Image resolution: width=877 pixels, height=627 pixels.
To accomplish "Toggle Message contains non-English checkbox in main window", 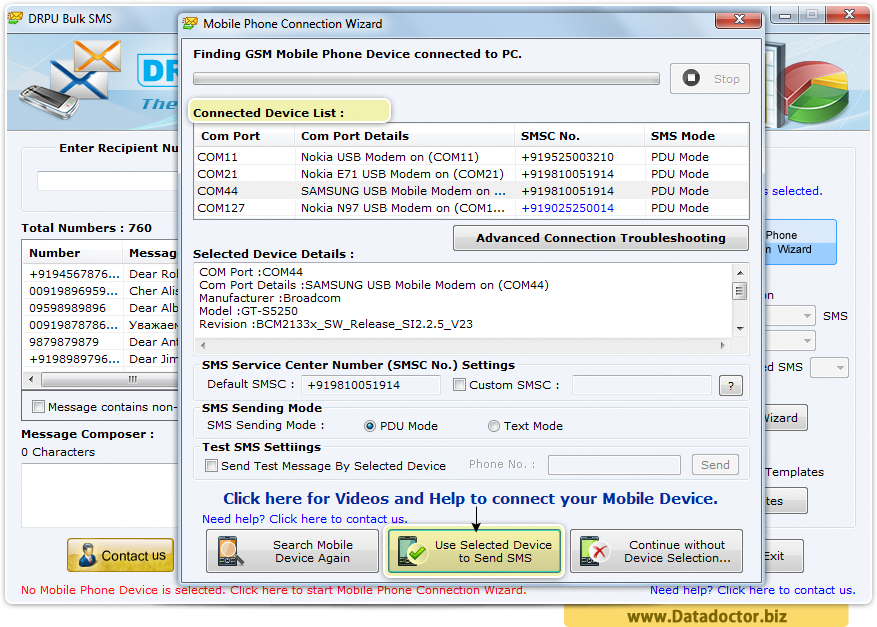I will (38, 407).
